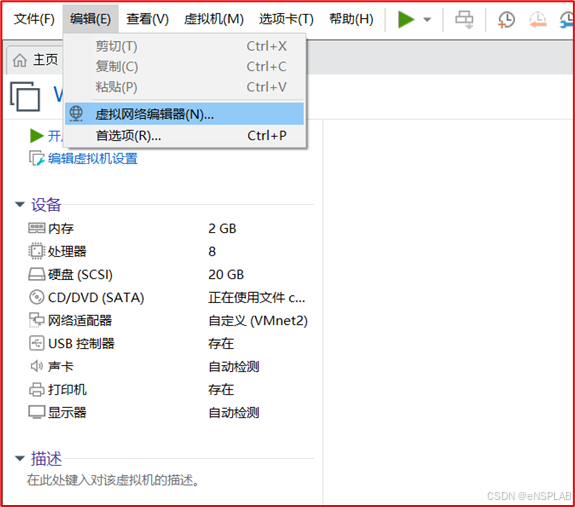Click the 处理器 processor chip icon
Image resolution: width=575 pixels, height=507 pixels.
point(37,251)
